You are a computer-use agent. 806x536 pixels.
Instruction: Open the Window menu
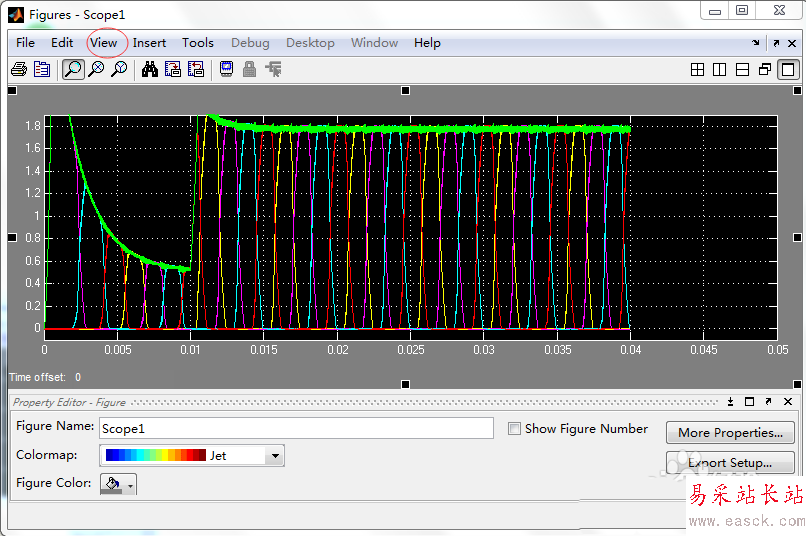coord(375,43)
